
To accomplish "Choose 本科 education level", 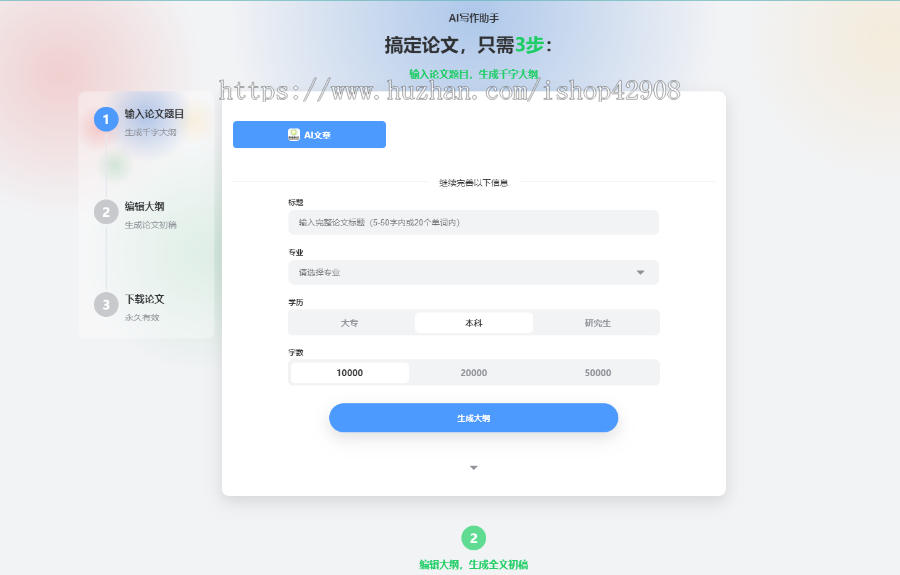I will [474, 323].
